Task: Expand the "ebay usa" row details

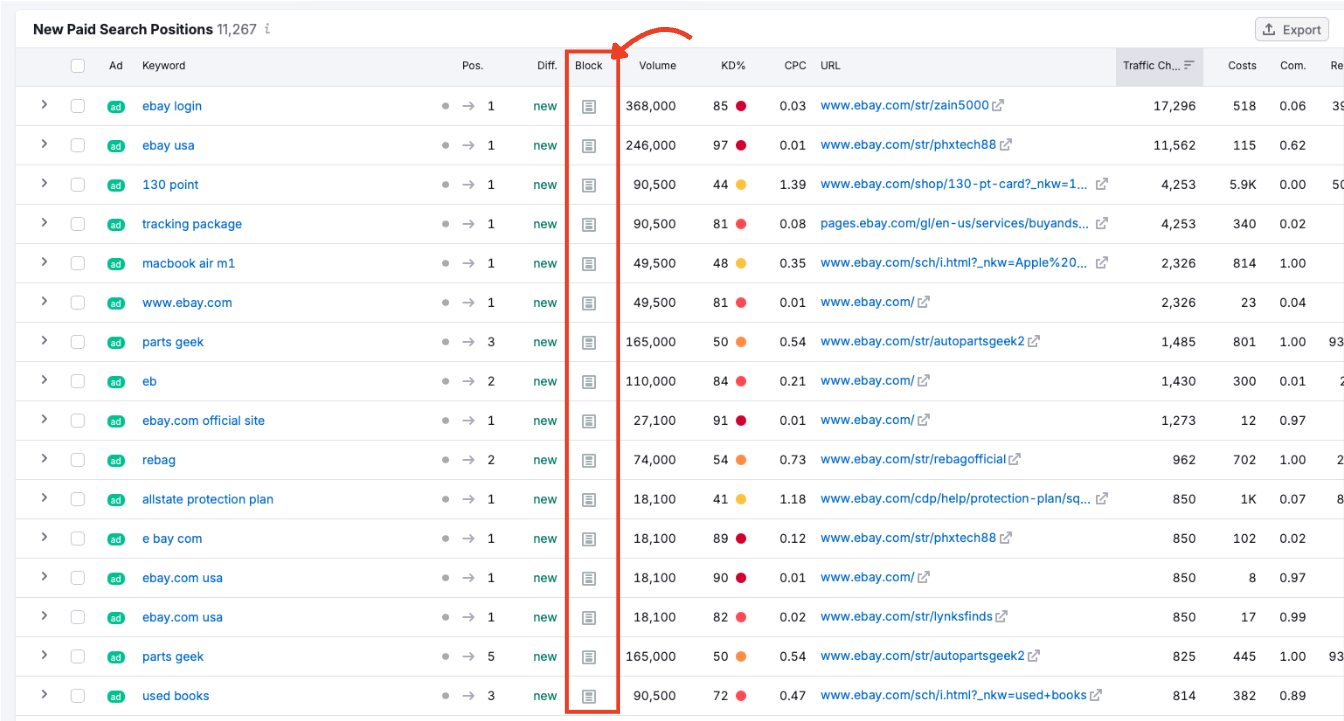Action: (x=42, y=145)
